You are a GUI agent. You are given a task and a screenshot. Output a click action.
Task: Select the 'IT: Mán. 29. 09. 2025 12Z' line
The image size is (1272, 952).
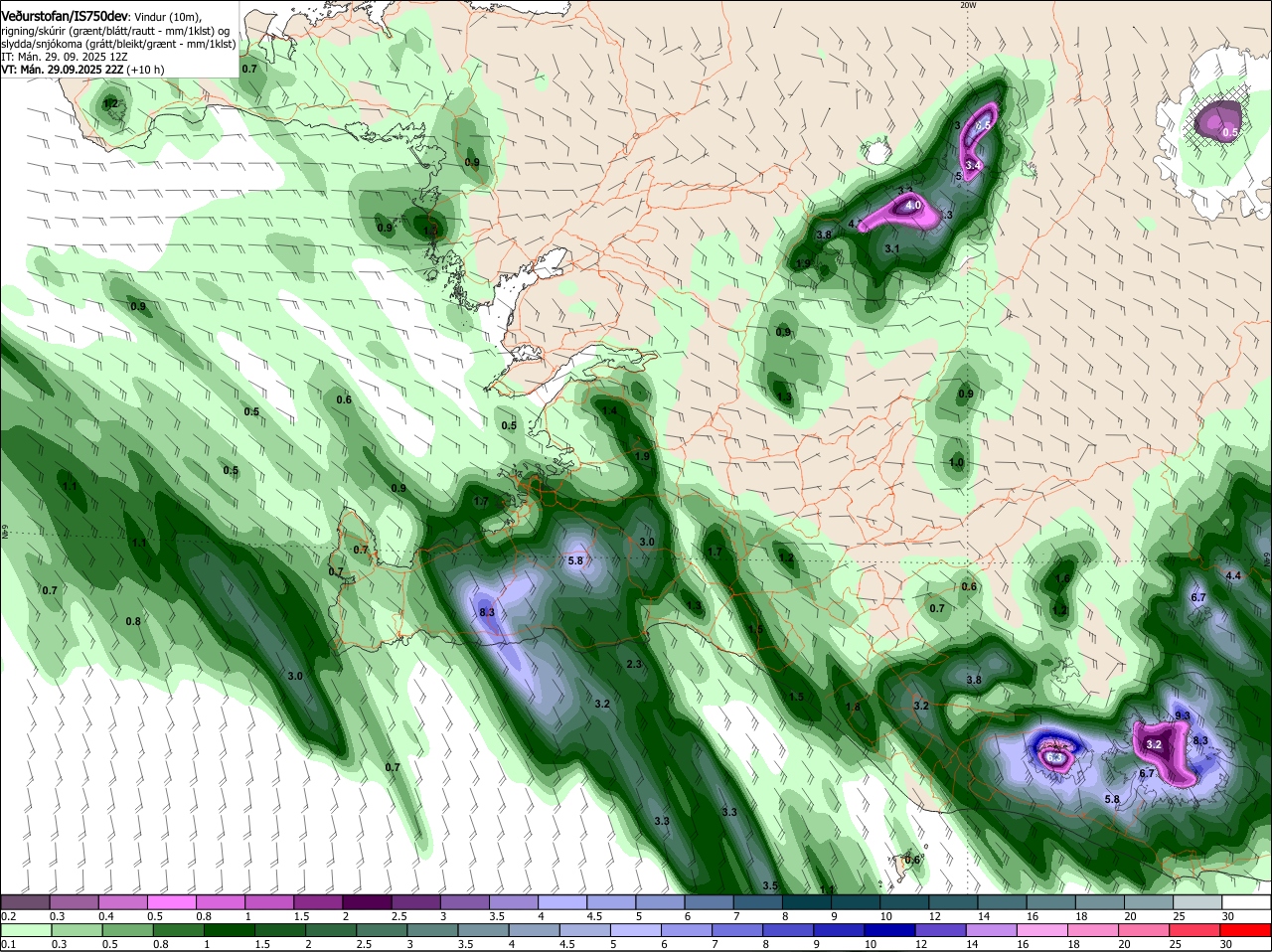tap(65, 57)
